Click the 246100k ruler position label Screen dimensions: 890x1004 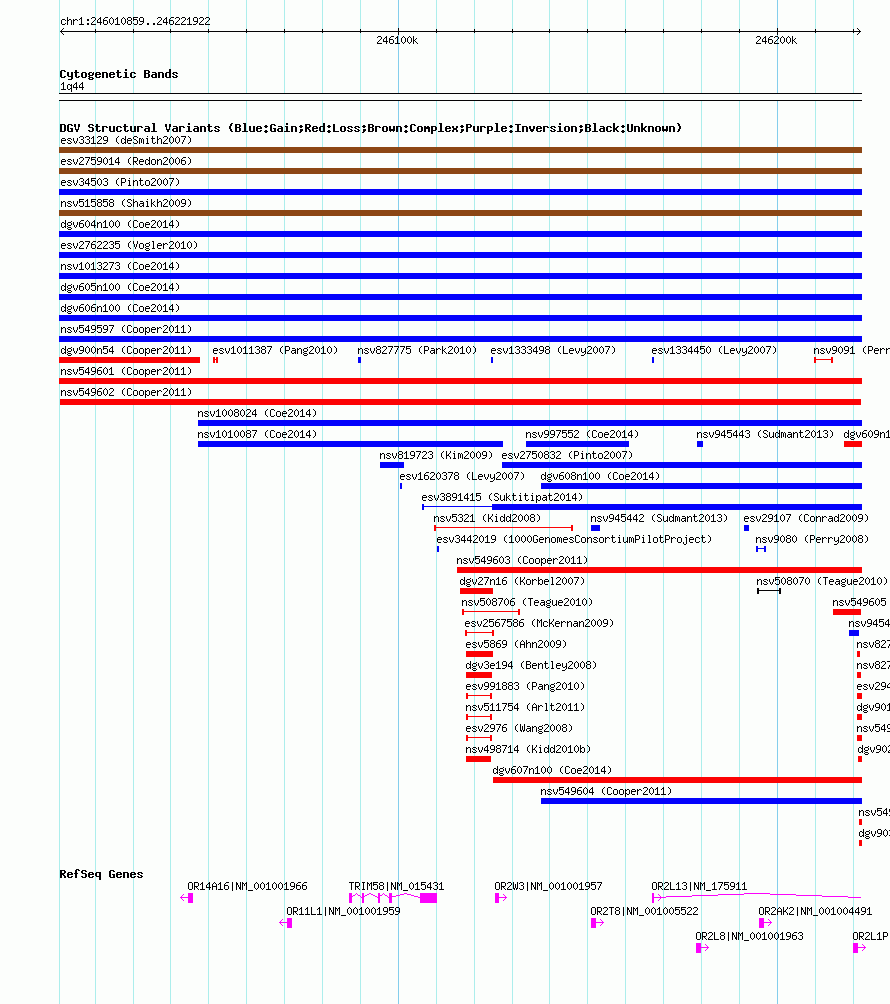point(397,40)
